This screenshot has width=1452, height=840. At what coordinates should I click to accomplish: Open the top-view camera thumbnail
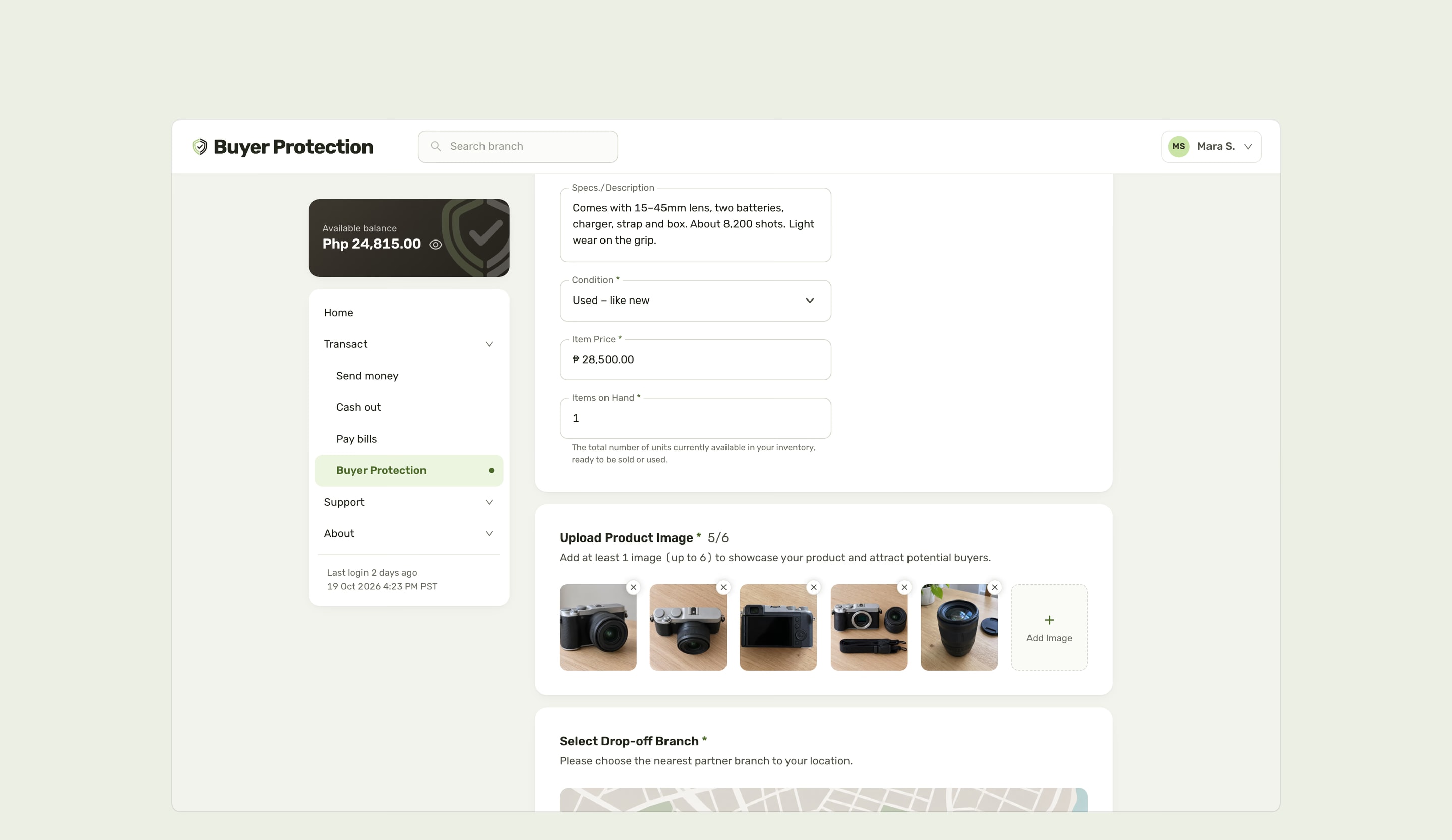click(x=688, y=627)
